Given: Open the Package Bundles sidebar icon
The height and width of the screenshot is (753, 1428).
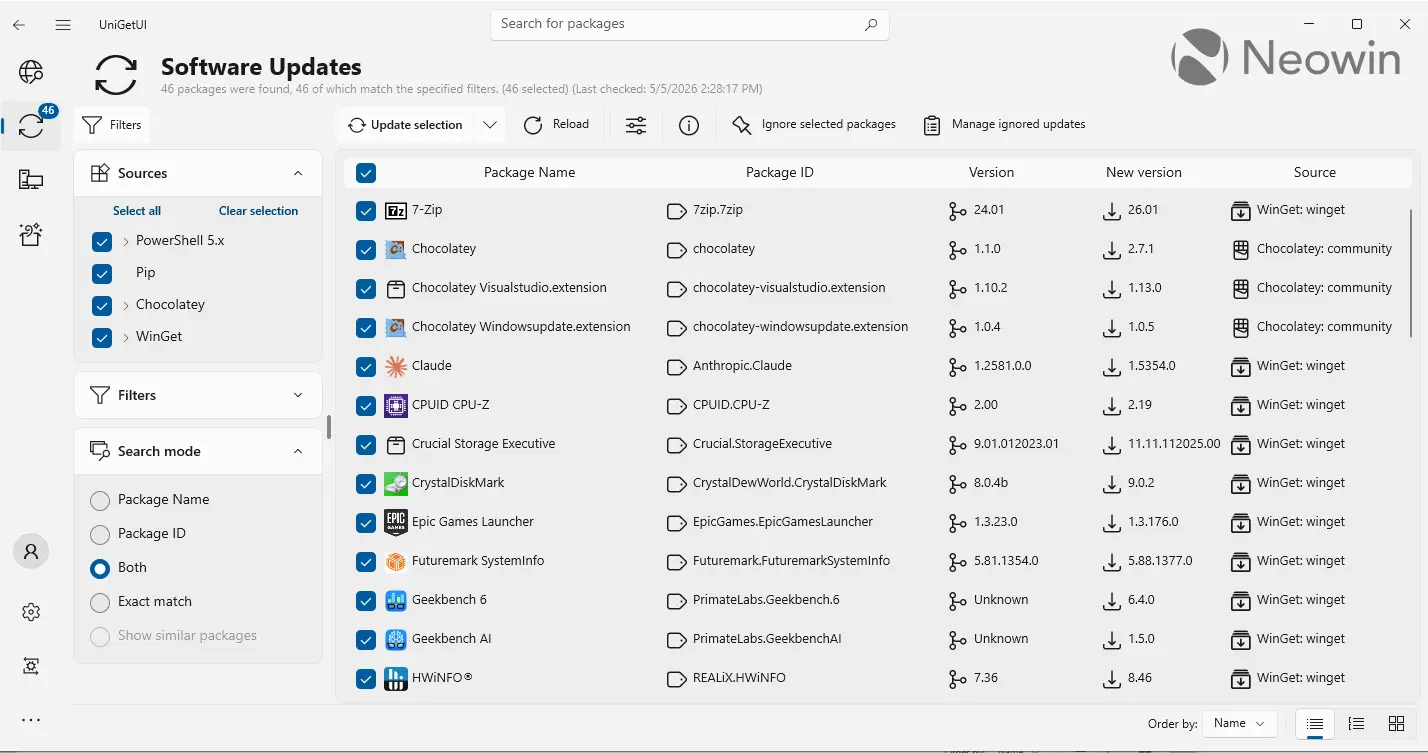Looking at the screenshot, I should click(31, 234).
